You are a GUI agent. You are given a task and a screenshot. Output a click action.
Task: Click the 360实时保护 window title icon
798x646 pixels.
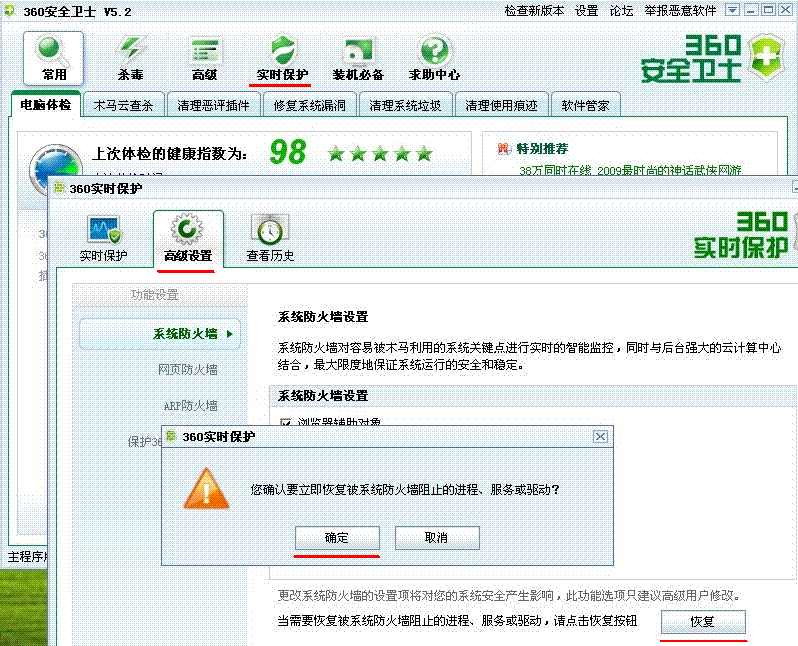click(x=59, y=188)
